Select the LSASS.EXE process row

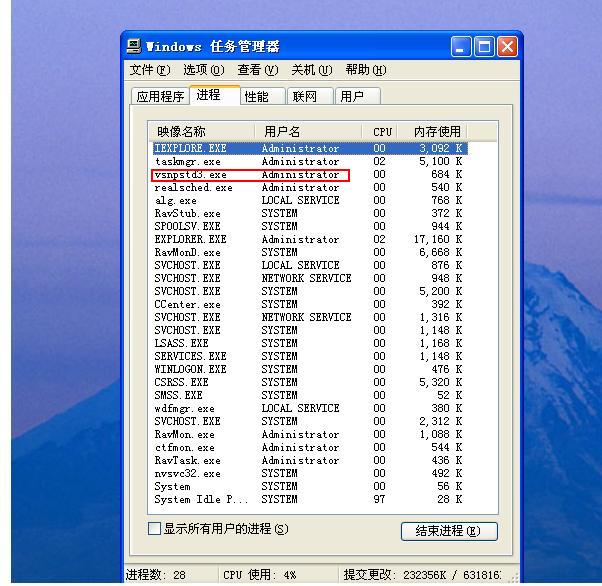click(x=310, y=343)
